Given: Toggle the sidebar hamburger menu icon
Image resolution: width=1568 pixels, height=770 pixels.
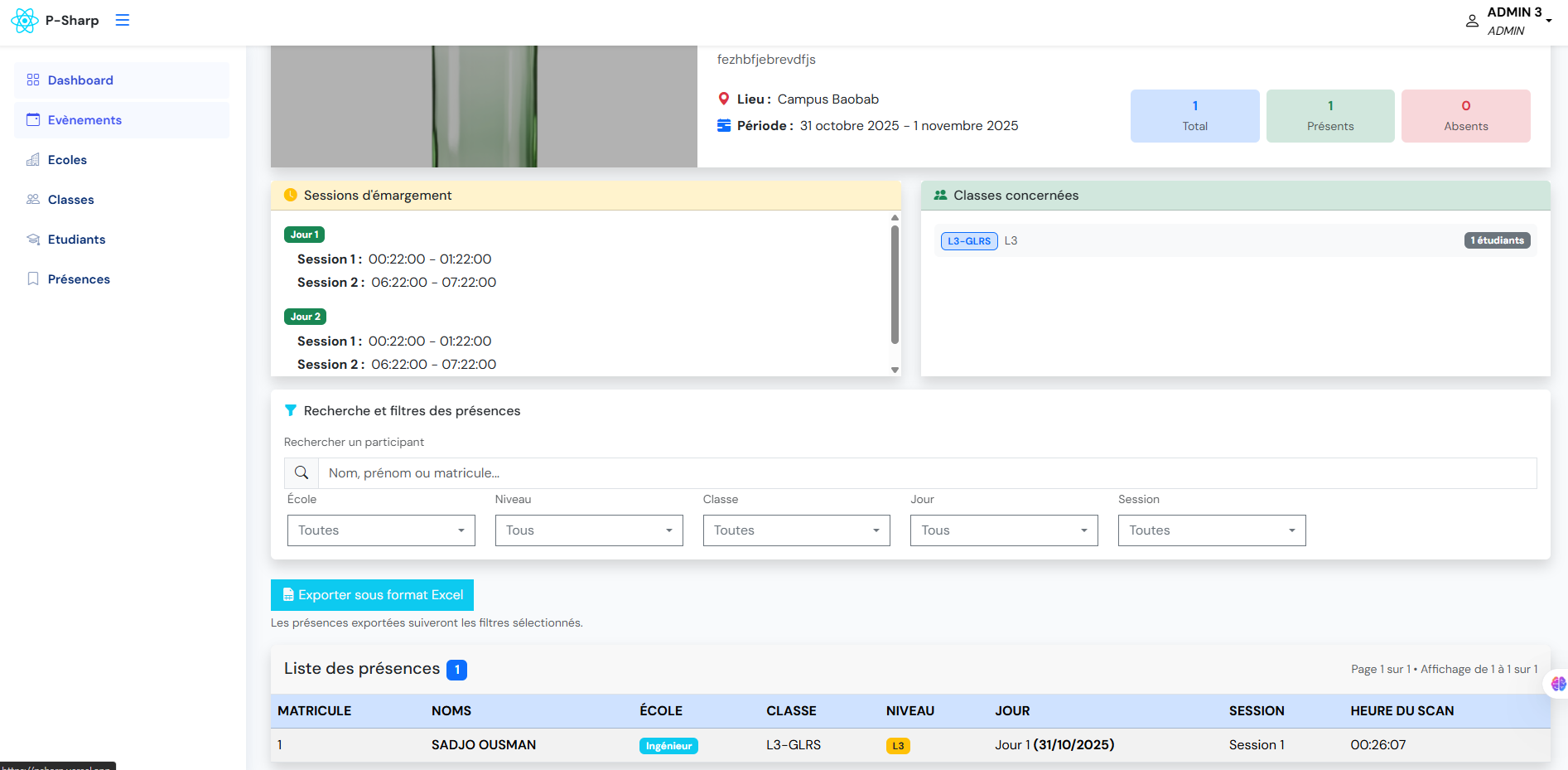Looking at the screenshot, I should coord(123,20).
